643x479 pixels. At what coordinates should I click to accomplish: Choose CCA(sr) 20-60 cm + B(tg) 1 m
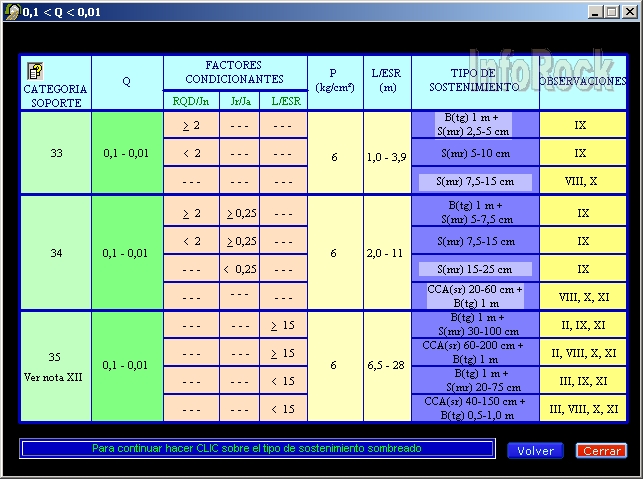click(475, 296)
